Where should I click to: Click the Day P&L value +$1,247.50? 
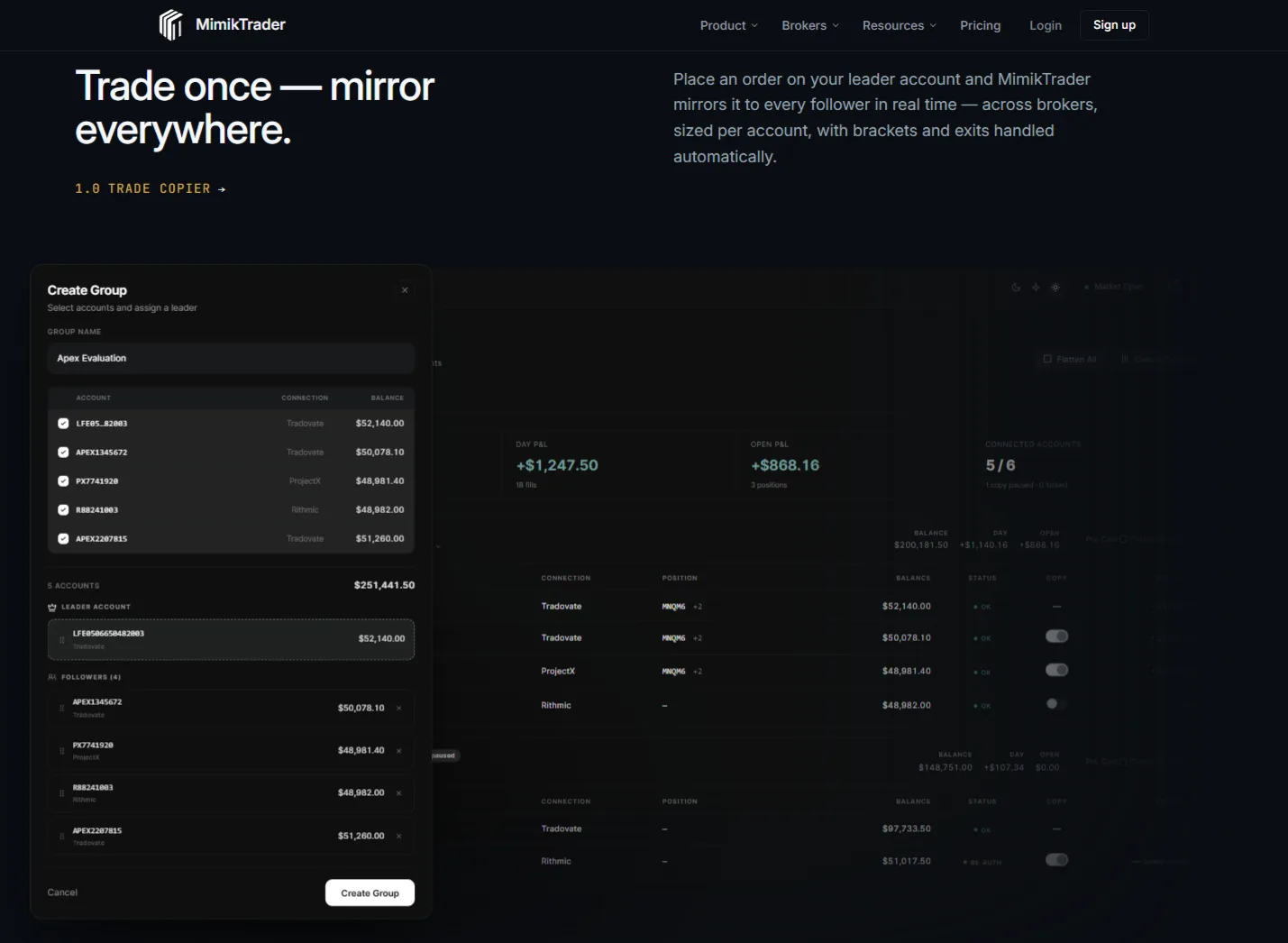(557, 465)
